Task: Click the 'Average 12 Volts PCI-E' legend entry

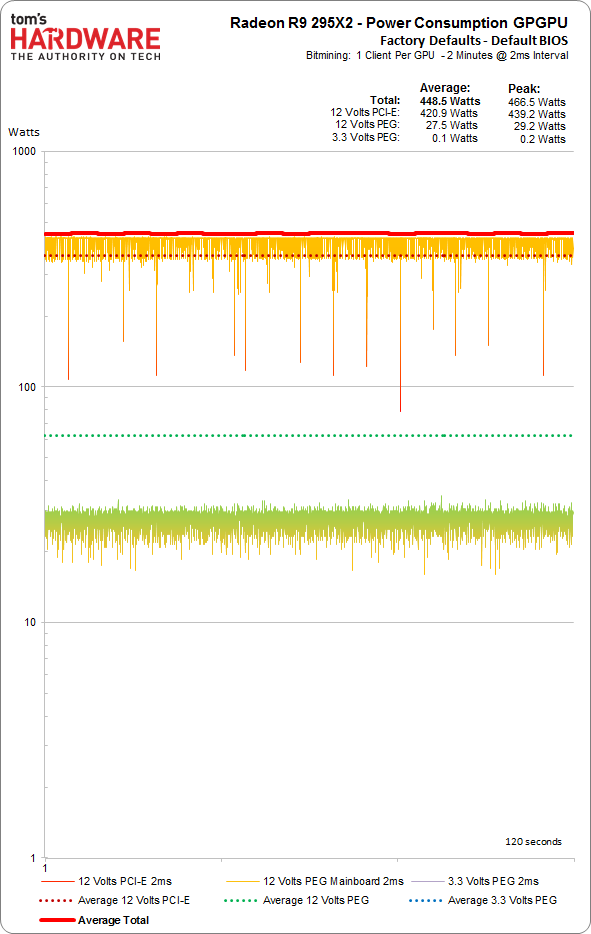Action: click(x=115, y=900)
